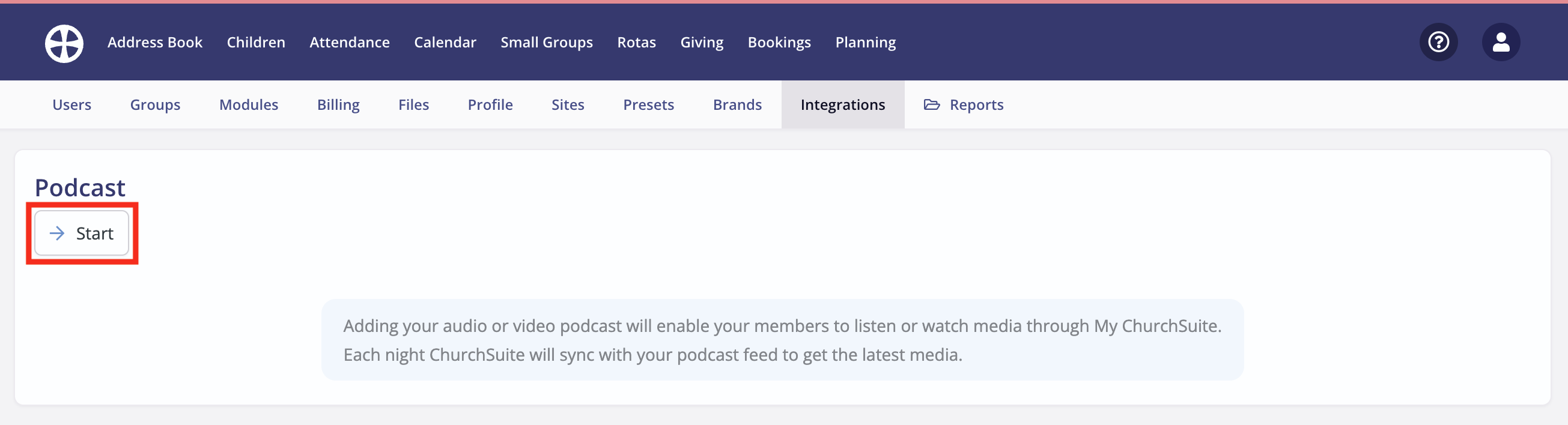Viewport: 1568px width, 425px height.
Task: Open the Bookings module
Action: [779, 43]
